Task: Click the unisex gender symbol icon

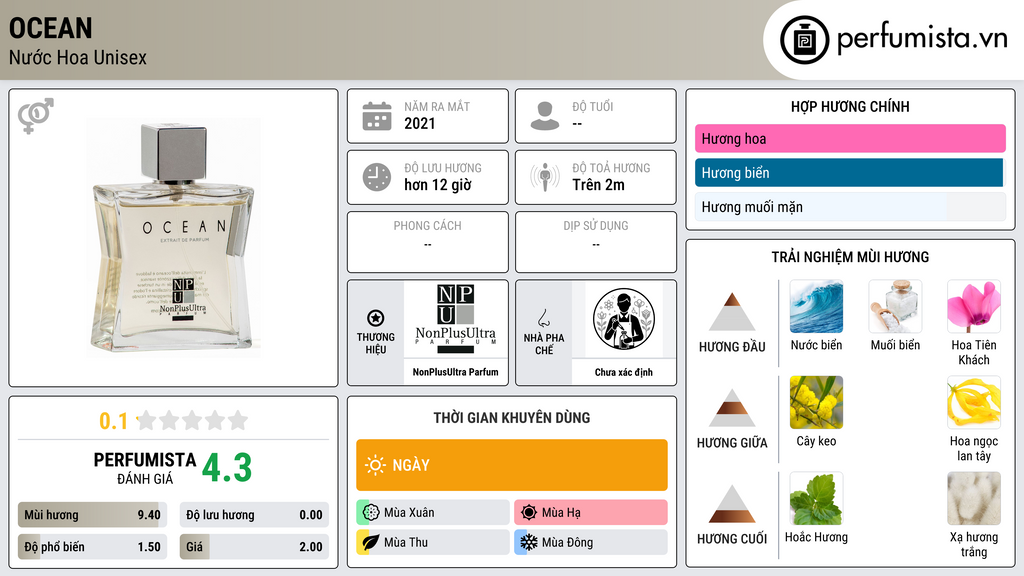Action: coord(35,116)
